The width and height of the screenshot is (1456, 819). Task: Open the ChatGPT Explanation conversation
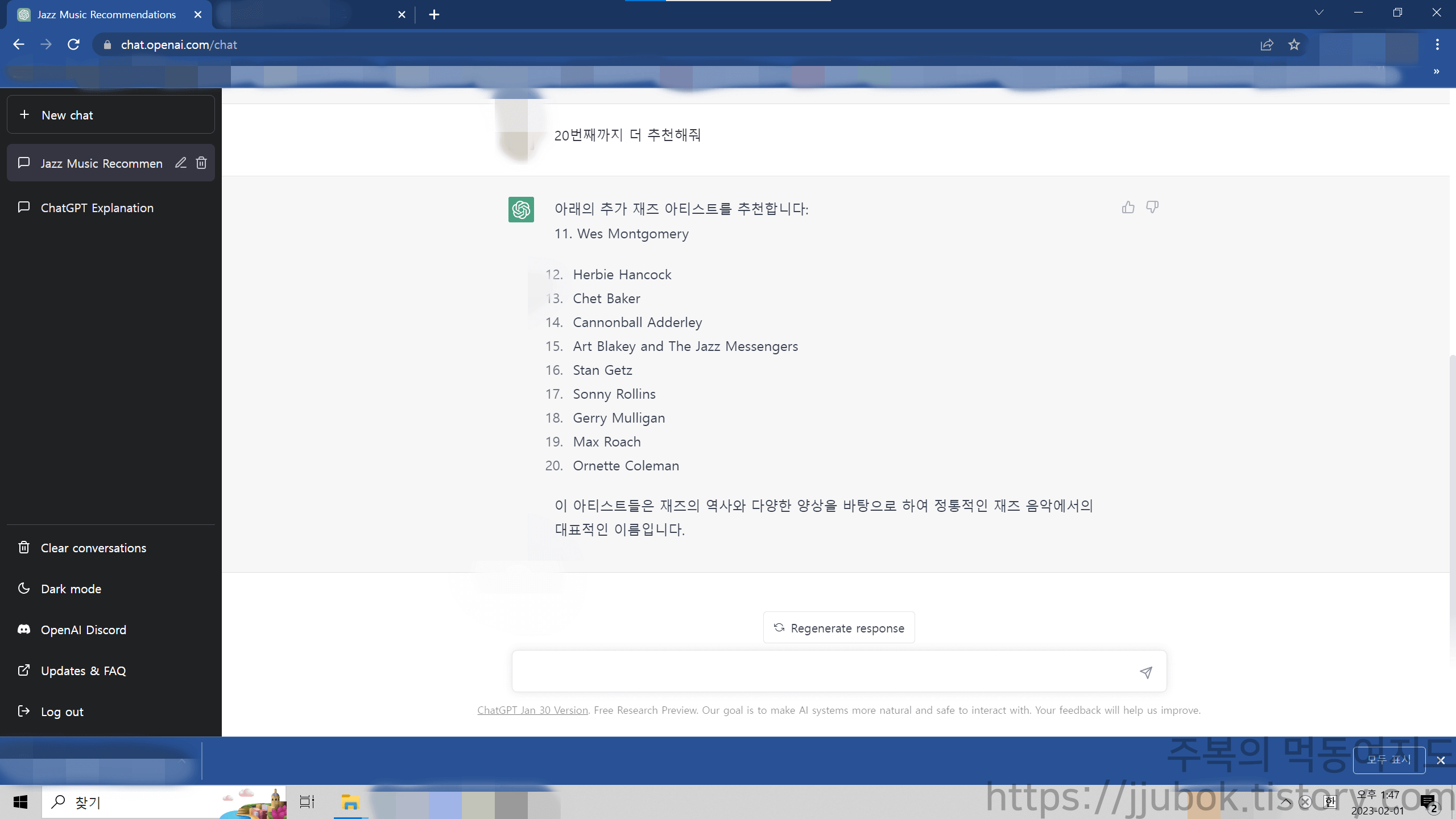point(97,208)
